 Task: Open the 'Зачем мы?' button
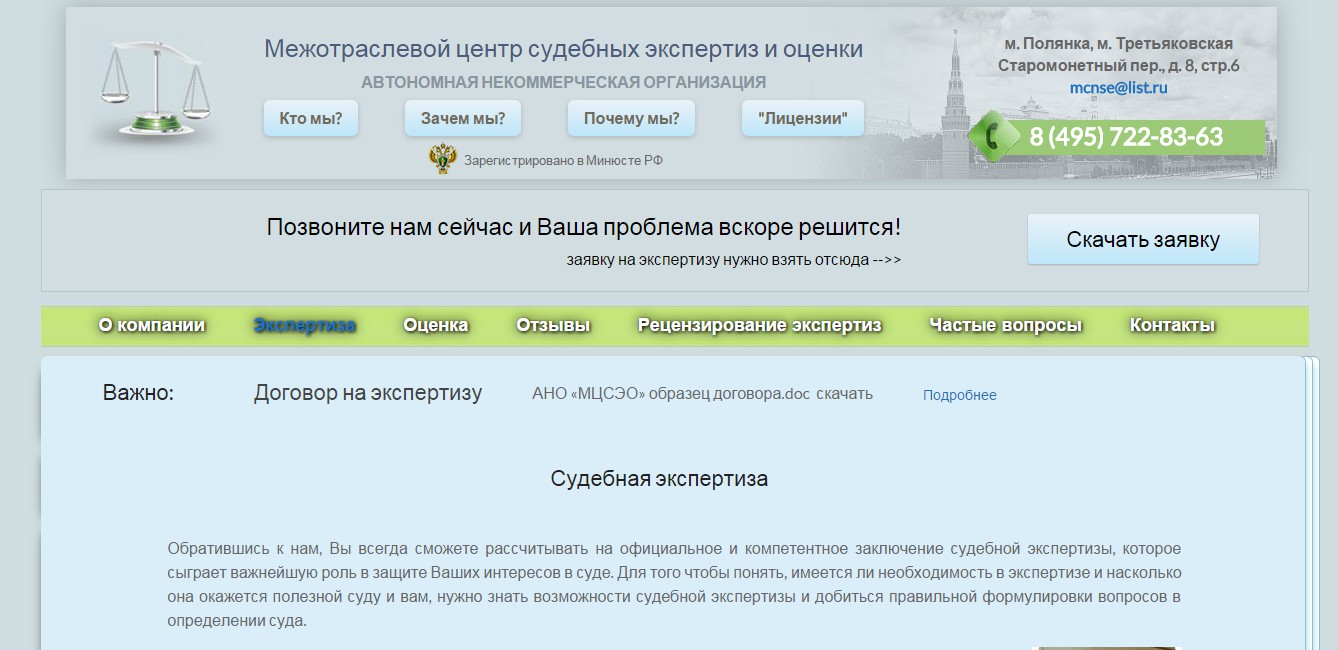(463, 118)
